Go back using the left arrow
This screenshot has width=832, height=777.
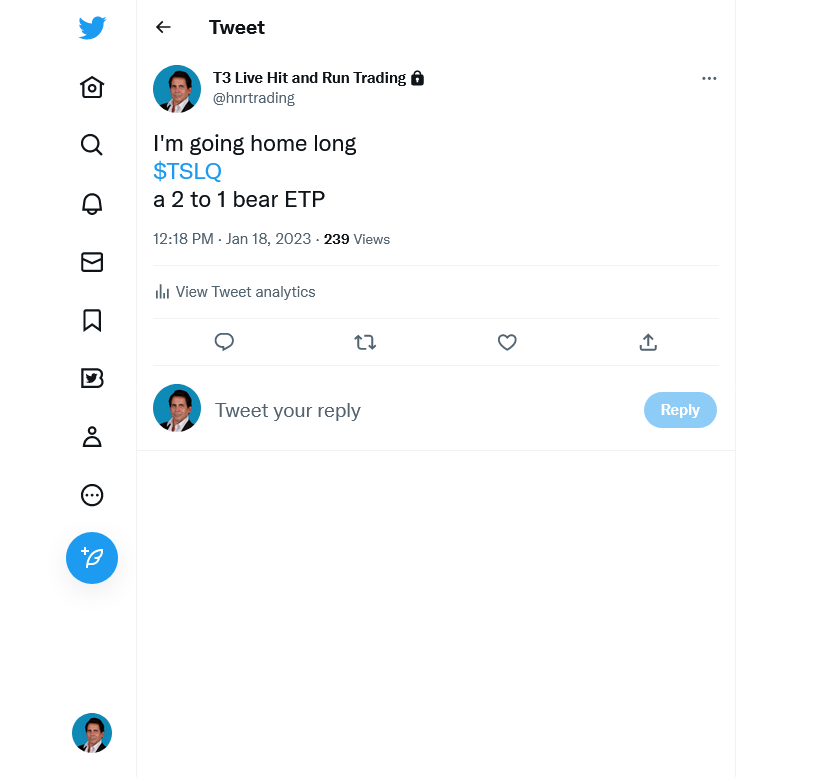pos(163,28)
